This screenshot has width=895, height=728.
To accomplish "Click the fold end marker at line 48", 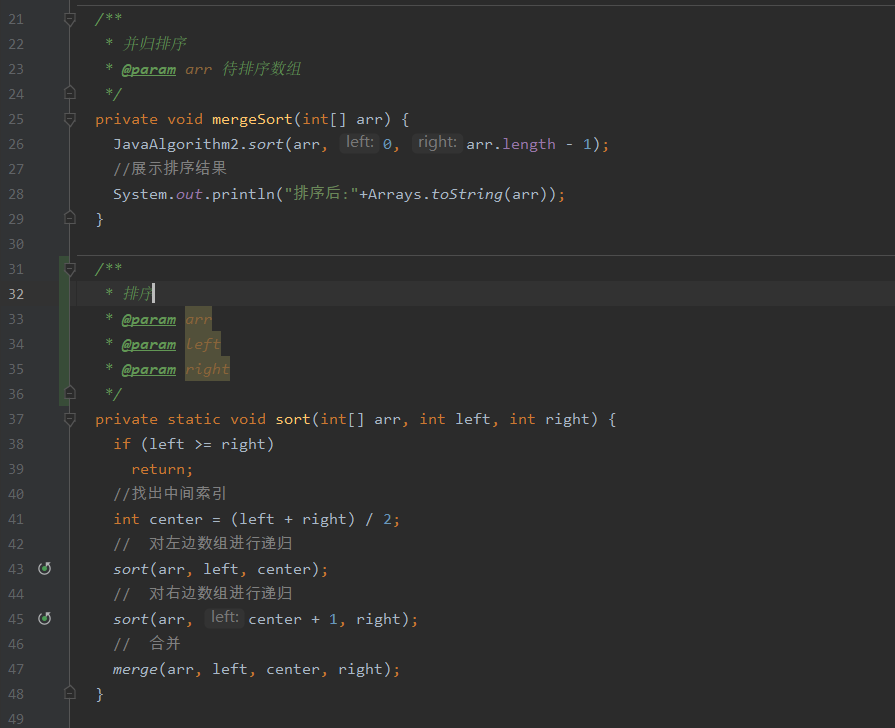I will click(70, 693).
